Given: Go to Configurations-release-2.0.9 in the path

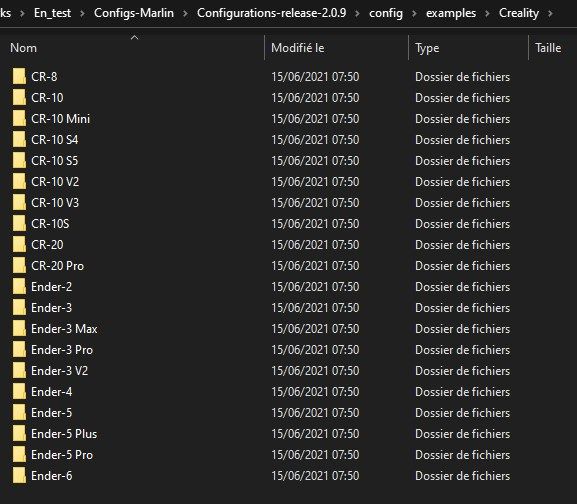Looking at the screenshot, I should tap(271, 13).
